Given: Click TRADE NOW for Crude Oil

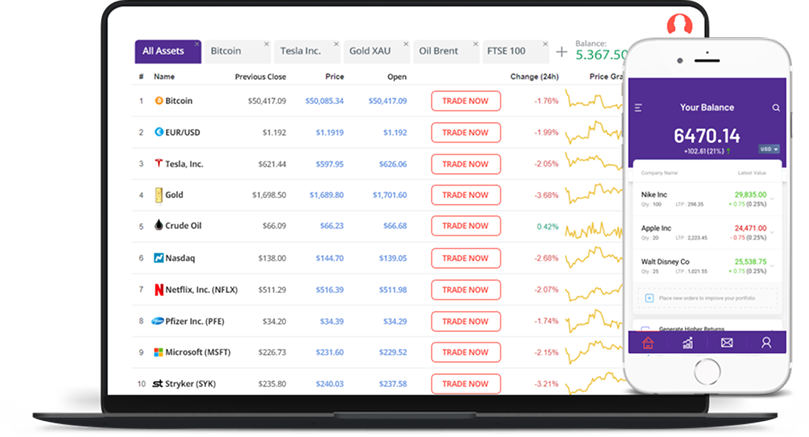Looking at the screenshot, I should tap(466, 226).
